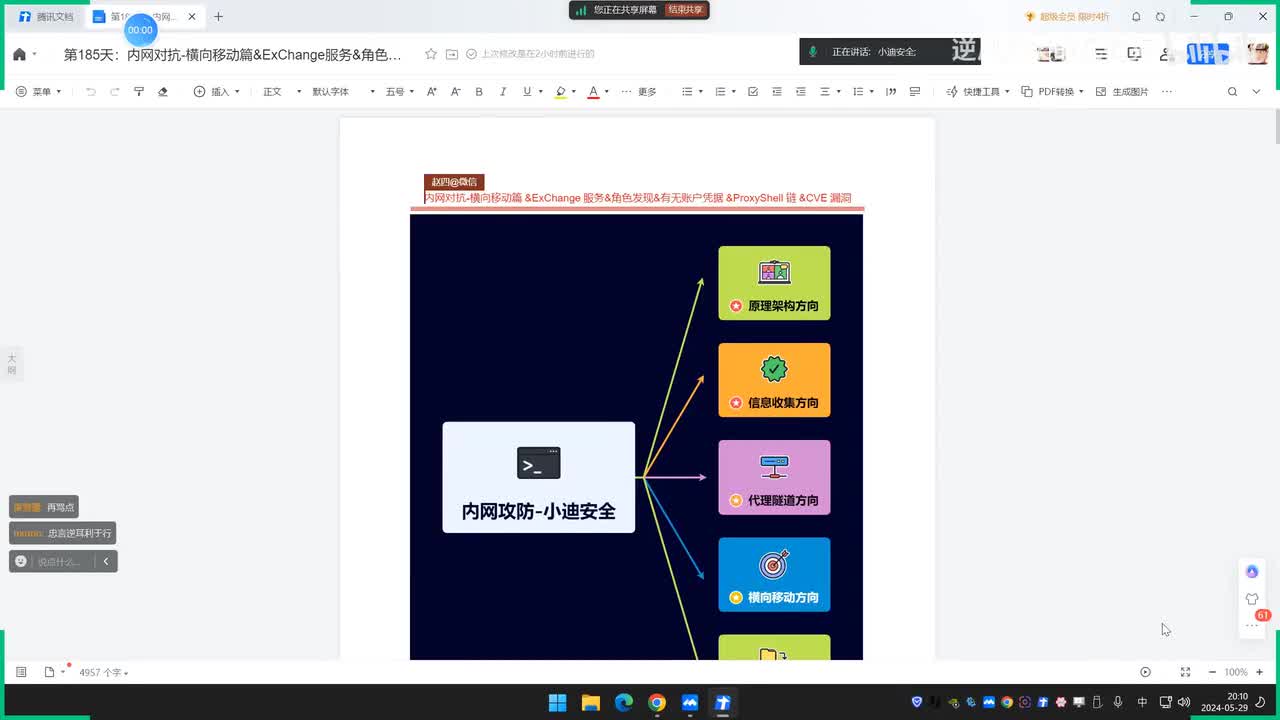This screenshot has width=1280, height=720.
Task: Open the font color dropdown arrow
Action: [x=606, y=92]
